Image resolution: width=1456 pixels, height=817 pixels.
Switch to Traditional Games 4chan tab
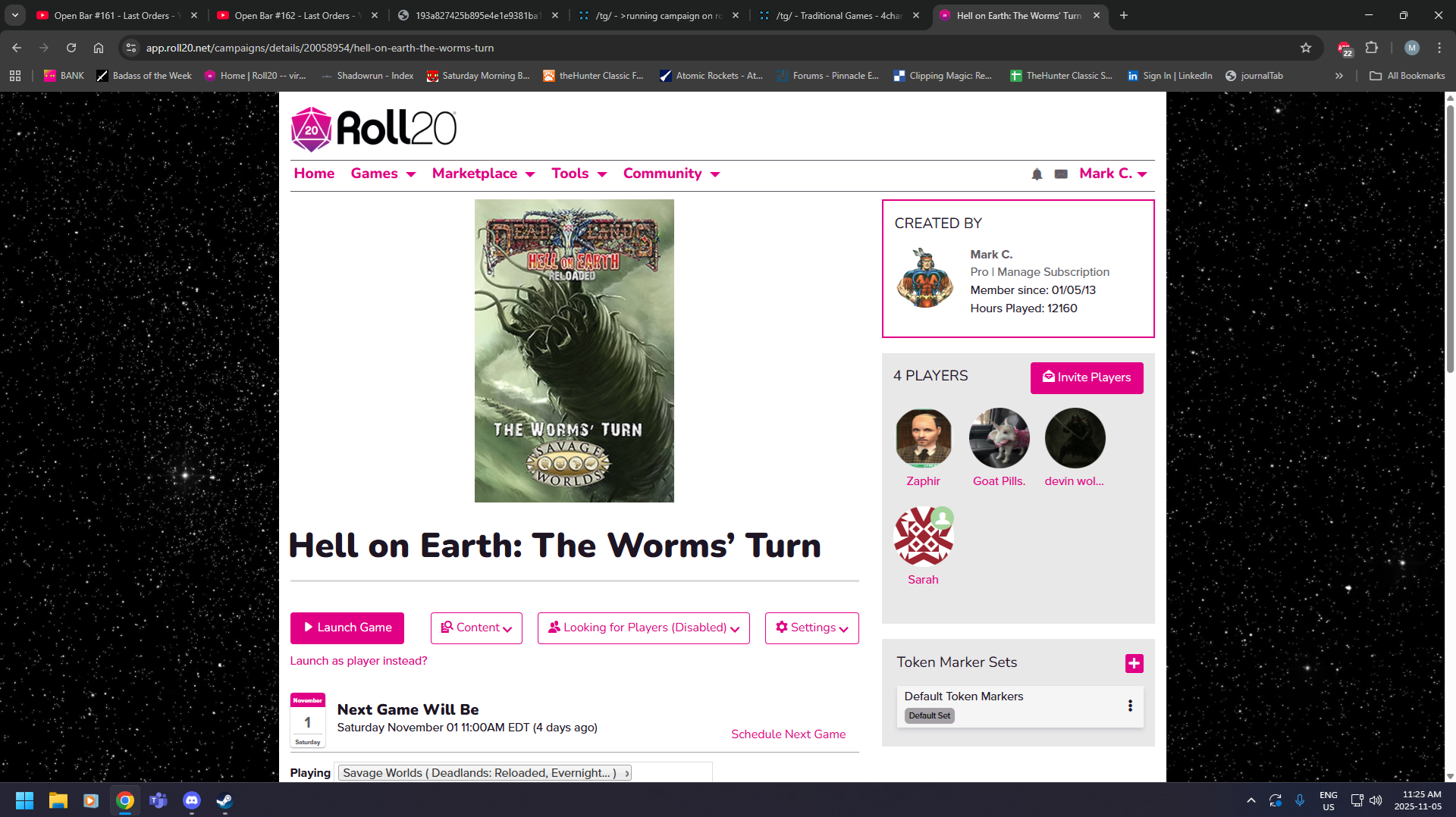(x=838, y=15)
